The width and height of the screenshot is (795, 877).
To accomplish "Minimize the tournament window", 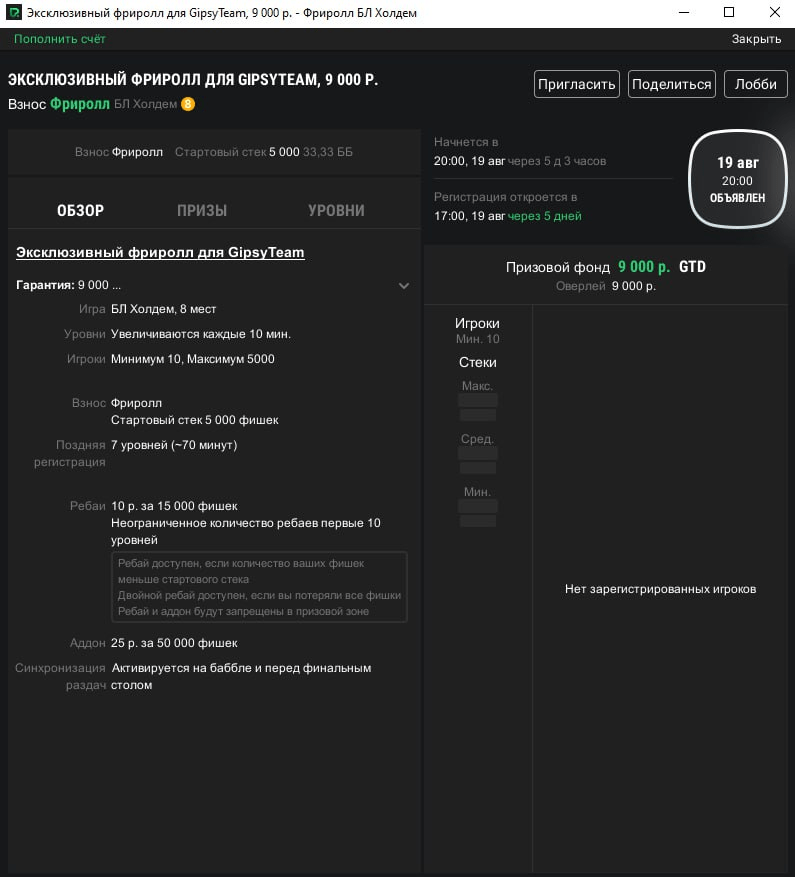I will point(684,12).
